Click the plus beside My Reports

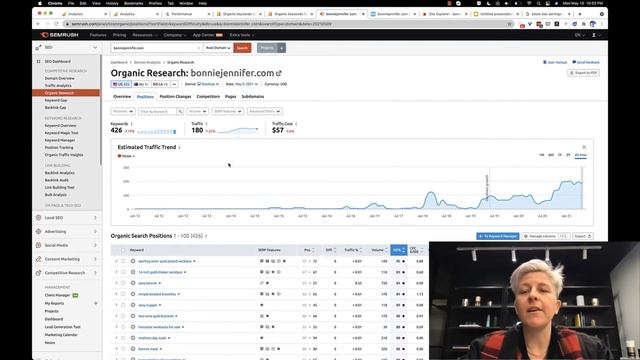pos(96,303)
